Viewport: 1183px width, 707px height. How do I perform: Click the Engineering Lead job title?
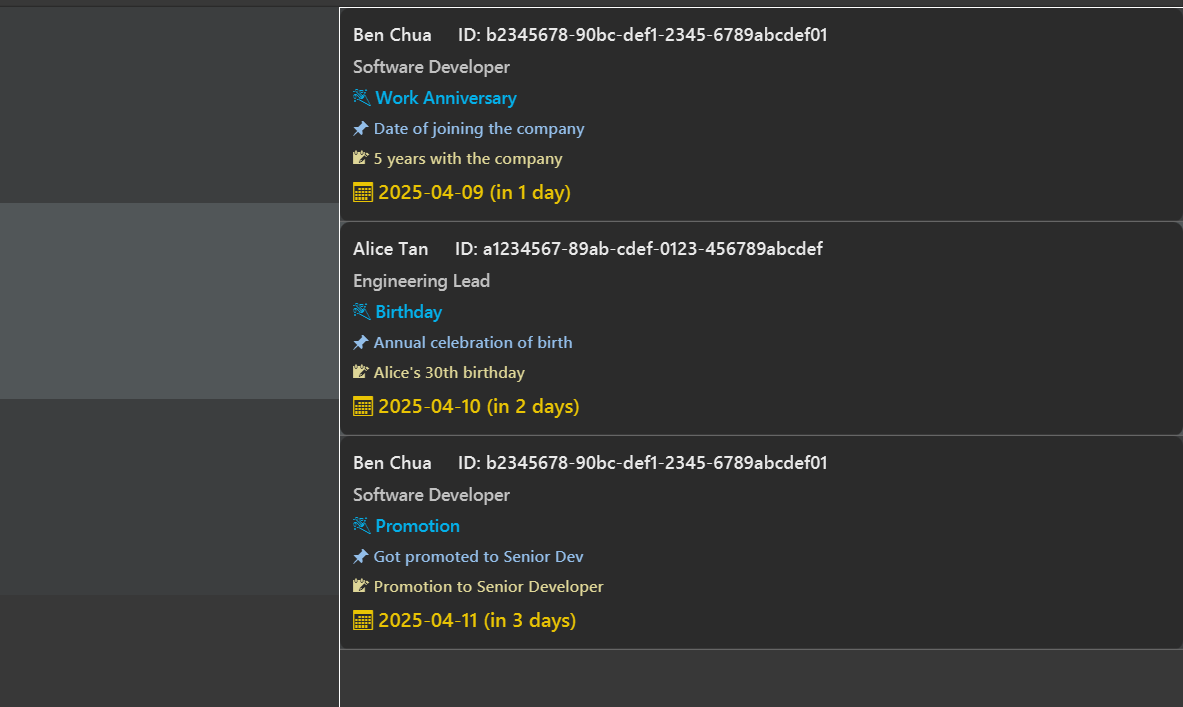point(422,281)
